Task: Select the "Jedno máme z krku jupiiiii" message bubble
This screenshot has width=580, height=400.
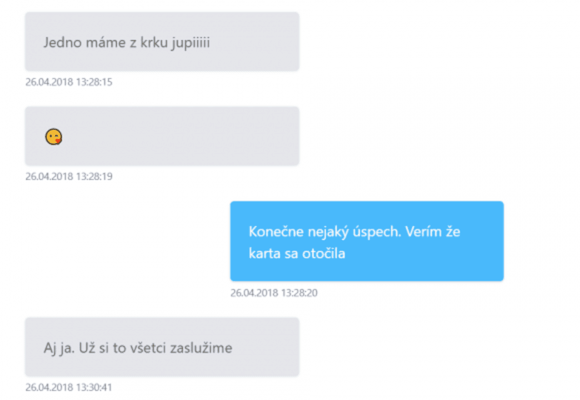Action: coord(162,41)
